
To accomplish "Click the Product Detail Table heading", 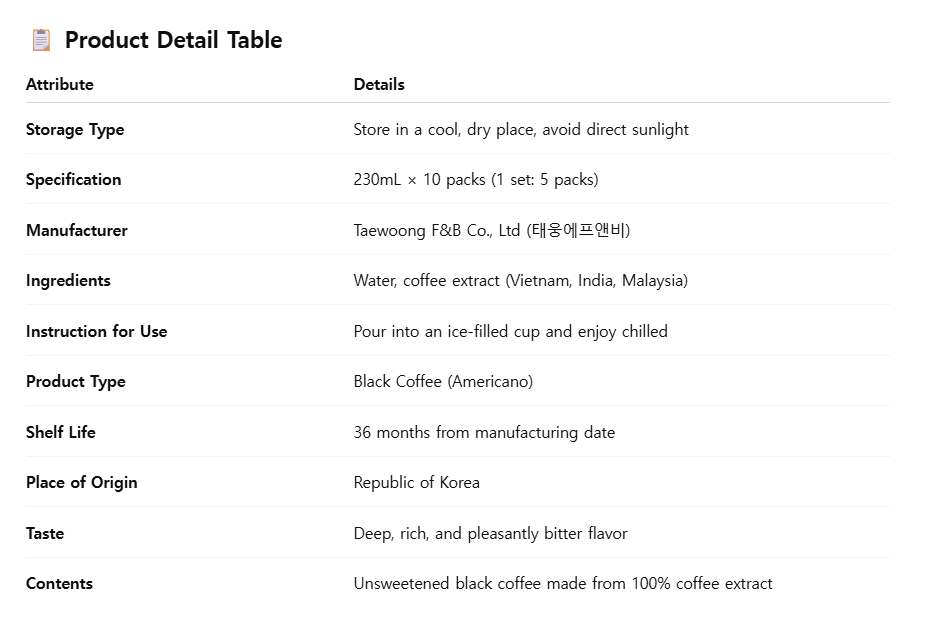I will 173,40.
